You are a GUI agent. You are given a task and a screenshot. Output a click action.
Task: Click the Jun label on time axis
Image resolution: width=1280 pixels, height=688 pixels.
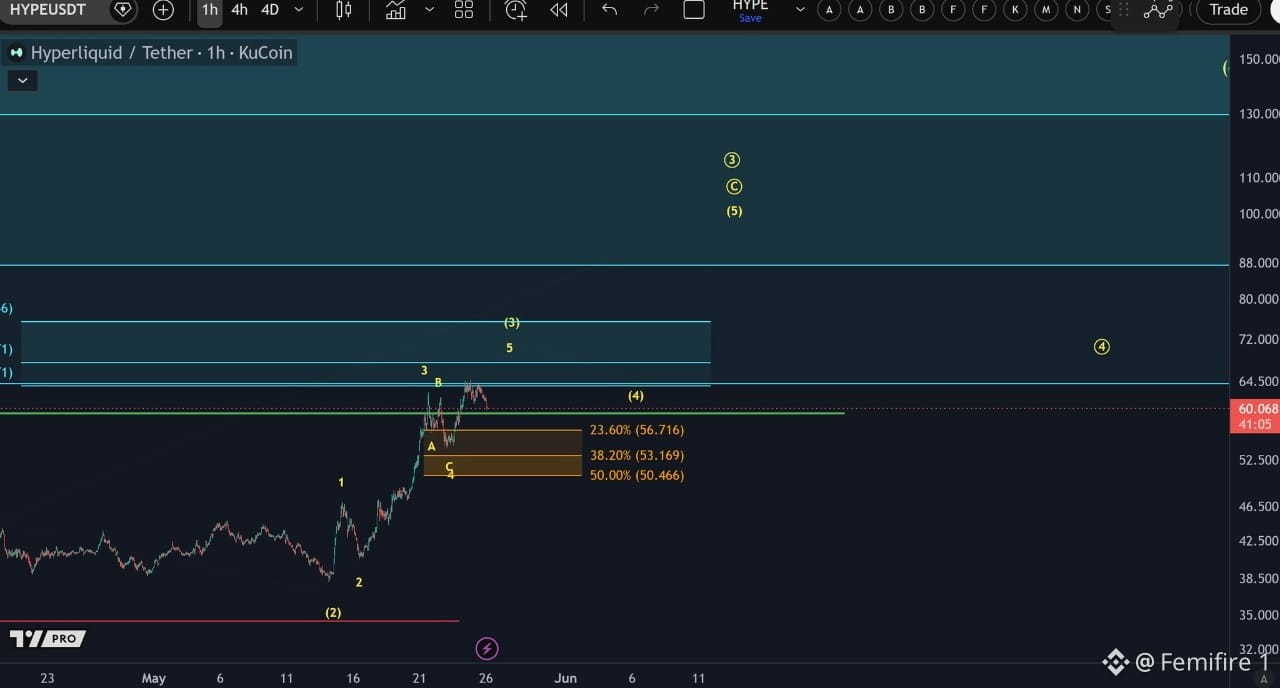[x=566, y=678]
